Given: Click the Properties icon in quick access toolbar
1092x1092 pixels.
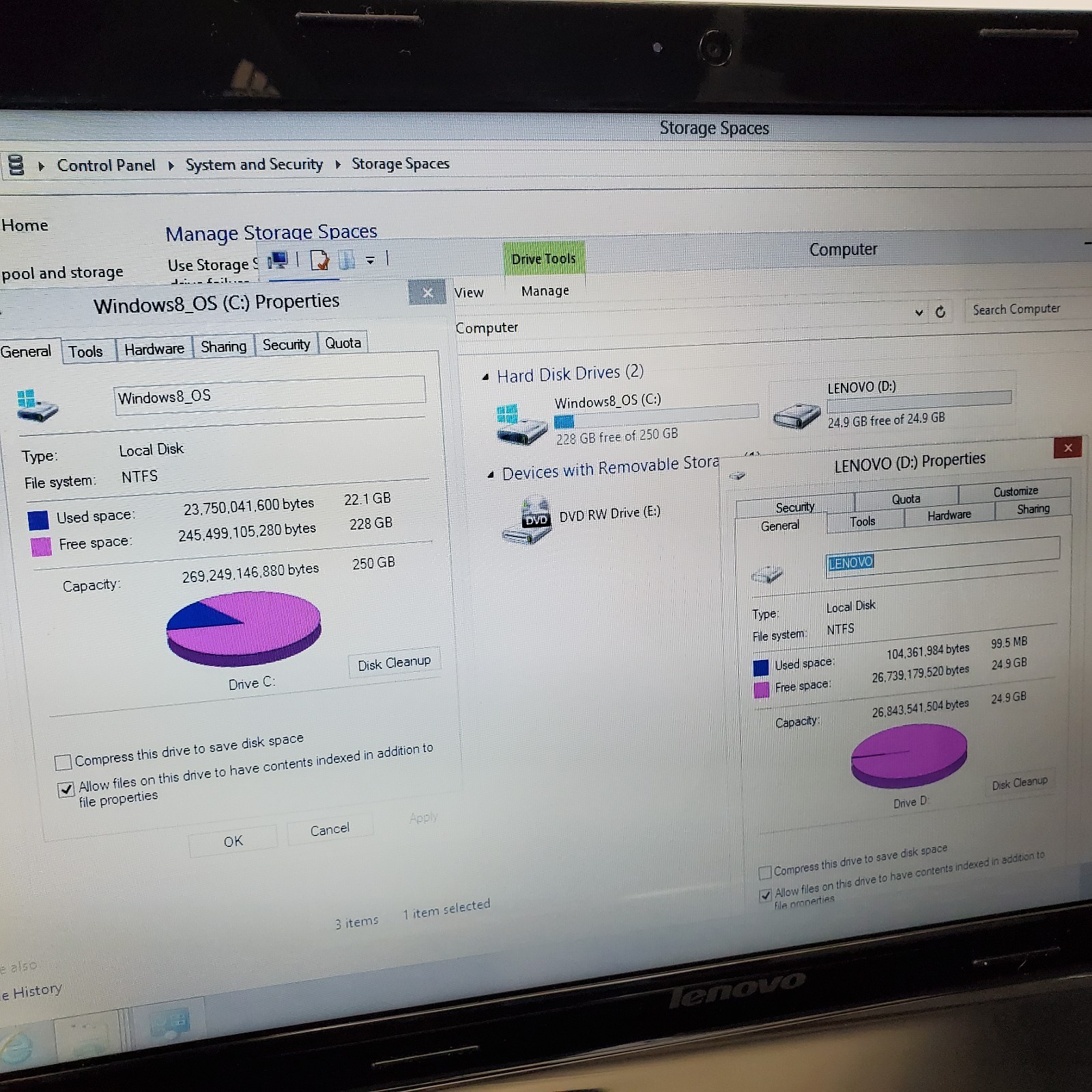Looking at the screenshot, I should (319, 260).
